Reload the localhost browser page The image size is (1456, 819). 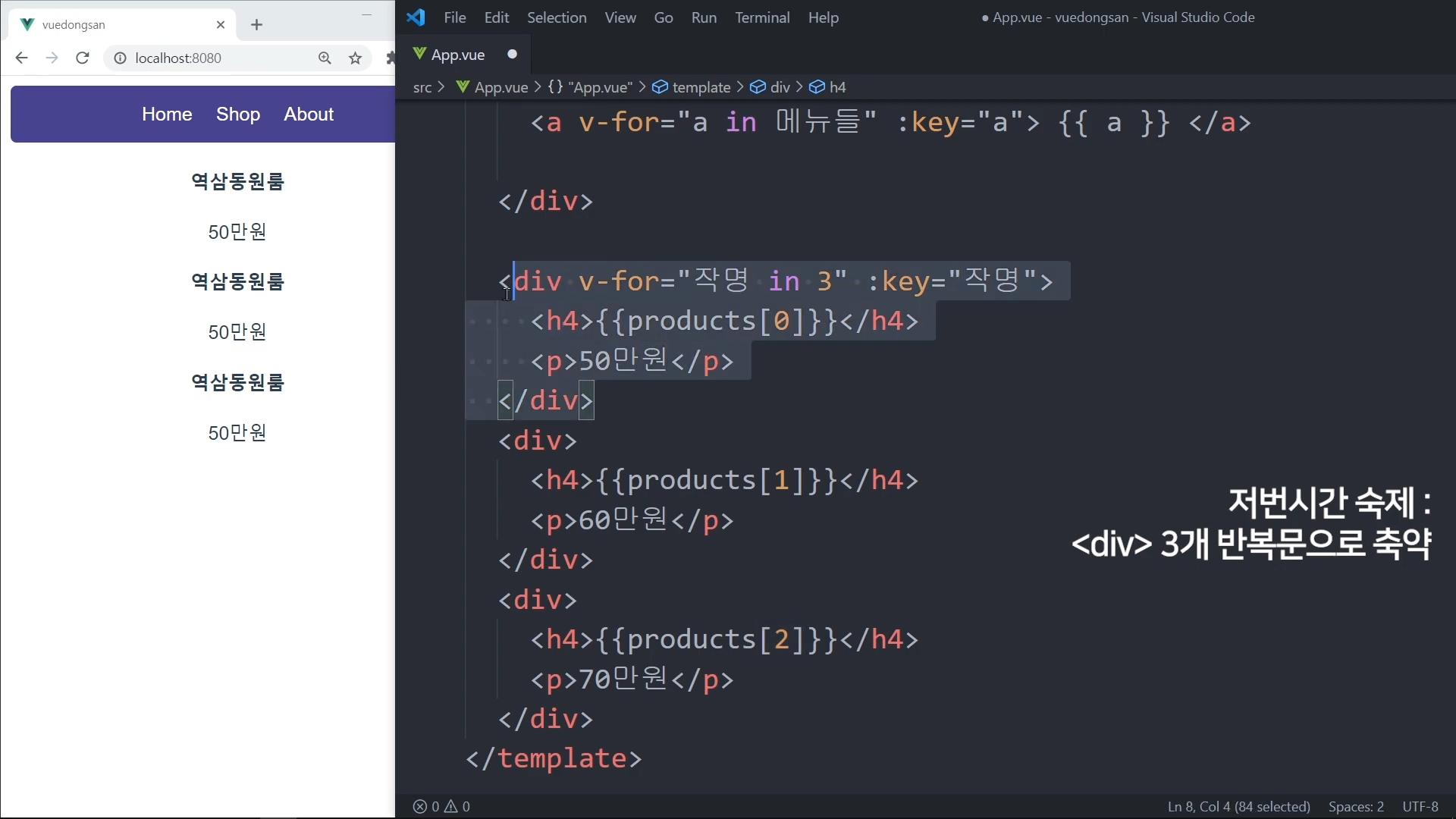pos(83,58)
